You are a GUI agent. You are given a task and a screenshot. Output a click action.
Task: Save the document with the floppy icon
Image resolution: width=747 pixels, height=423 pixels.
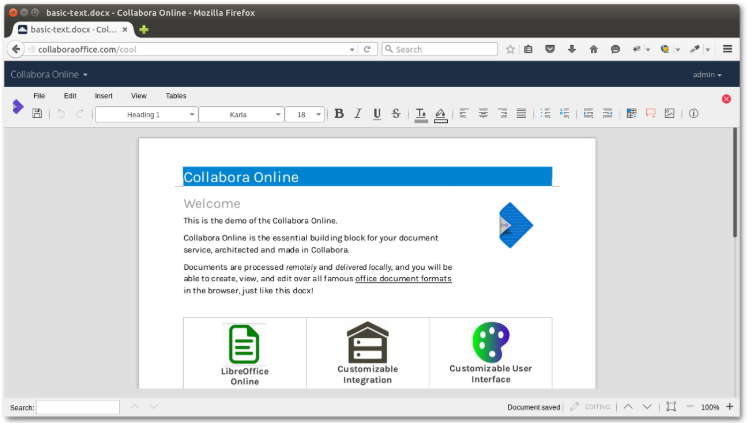37,113
